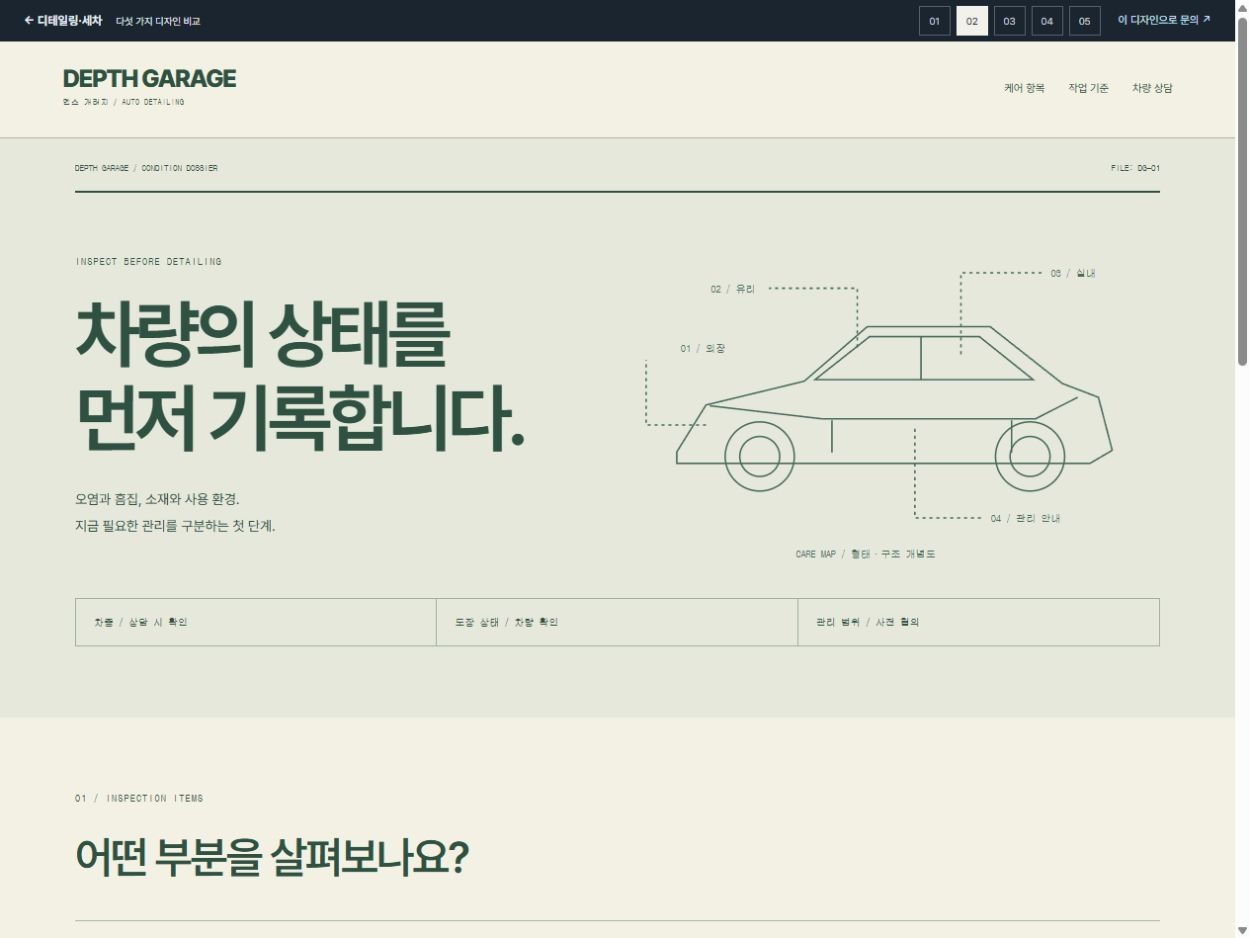The image size is (1250, 938).
Task: Open '작업 기준' nav menu item
Action: click(1088, 88)
